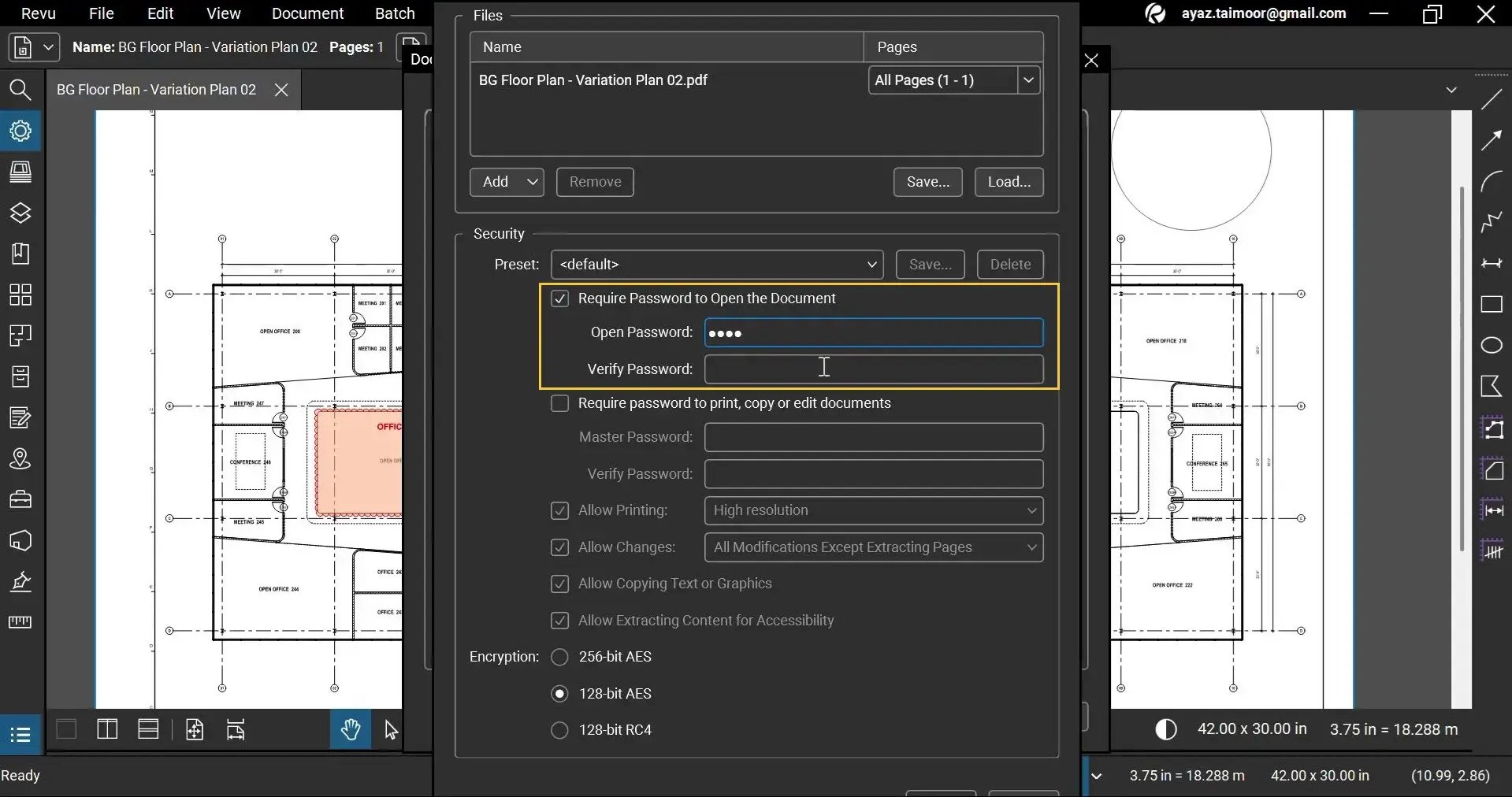This screenshot has height=797, width=1512.
Task: Open the File menu
Action: 102,13
